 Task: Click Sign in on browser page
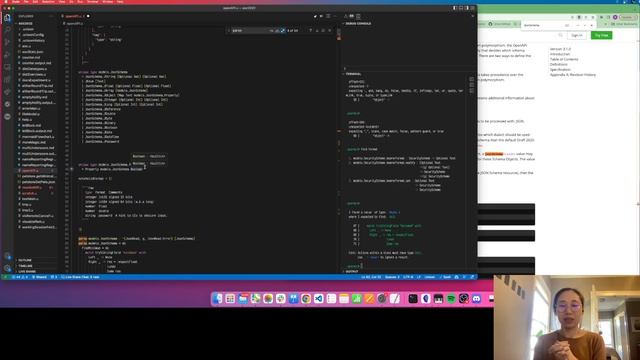[x=577, y=36]
